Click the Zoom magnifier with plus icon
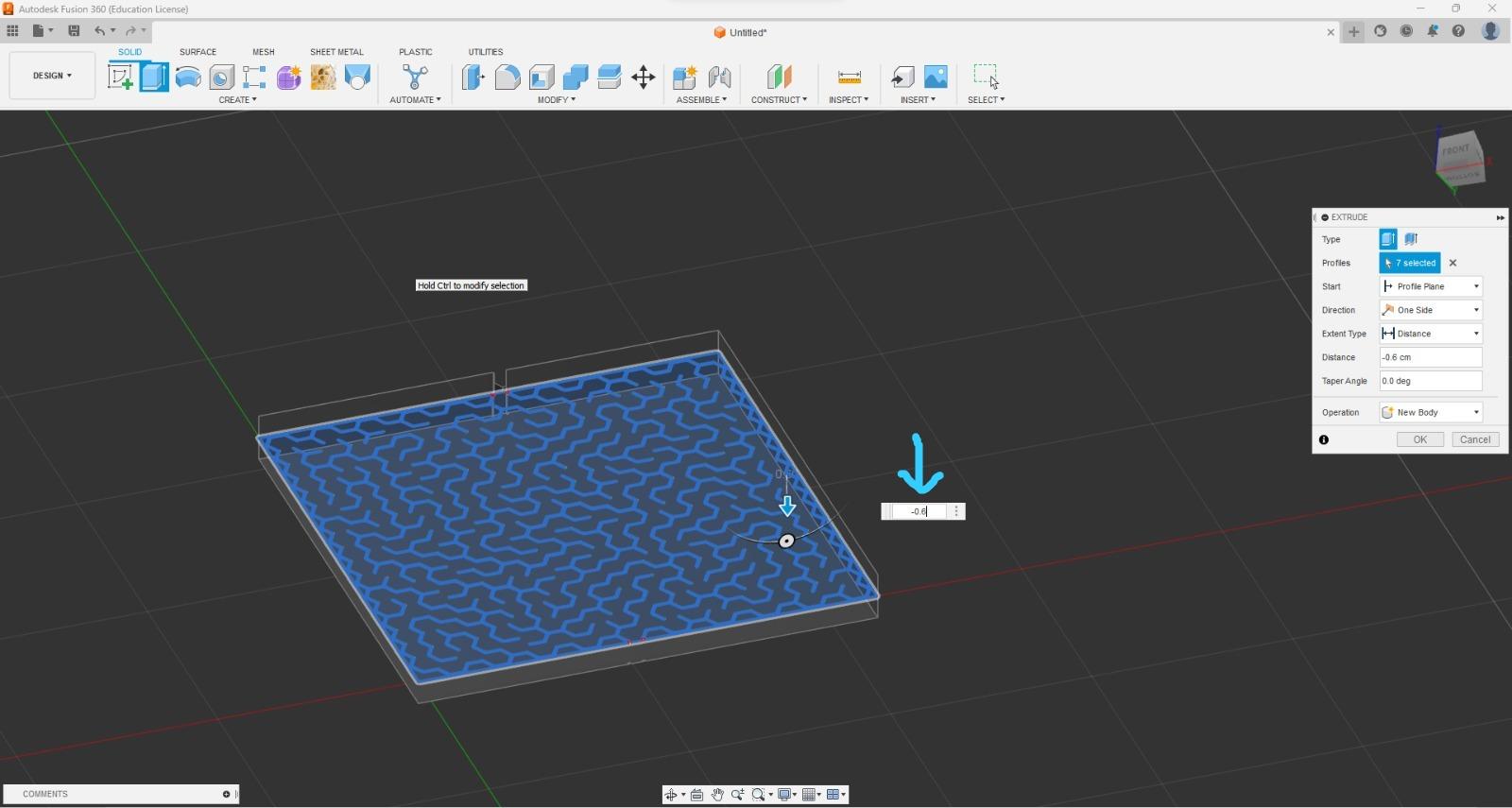The image size is (1512, 808). pos(737,795)
